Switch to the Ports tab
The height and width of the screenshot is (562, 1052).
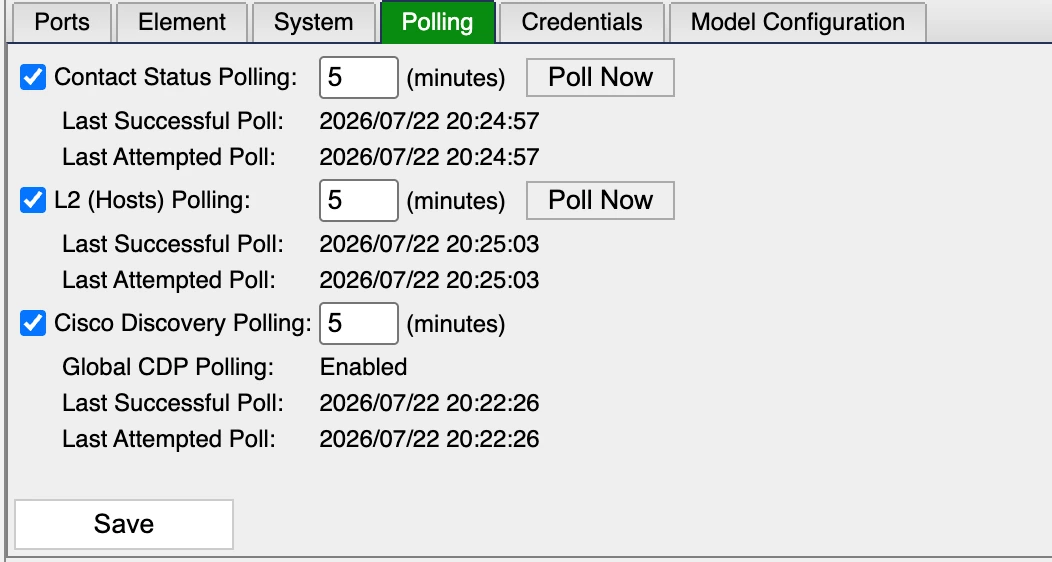coord(62,22)
